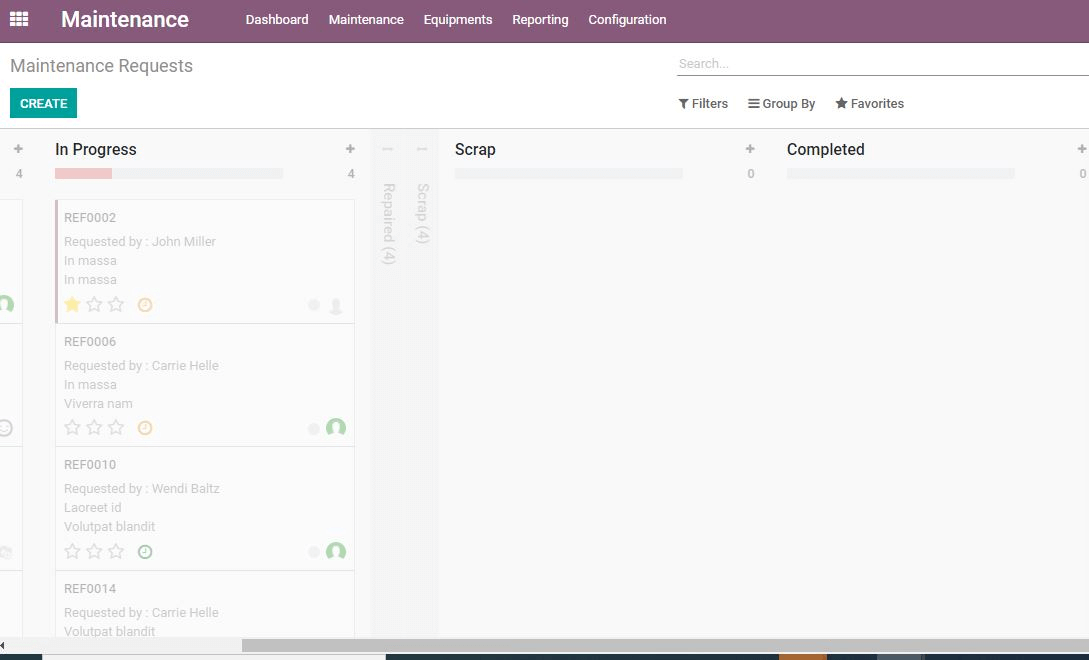1089x660 pixels.
Task: Click the horizontal scrollbar thumb
Action: click(665, 645)
